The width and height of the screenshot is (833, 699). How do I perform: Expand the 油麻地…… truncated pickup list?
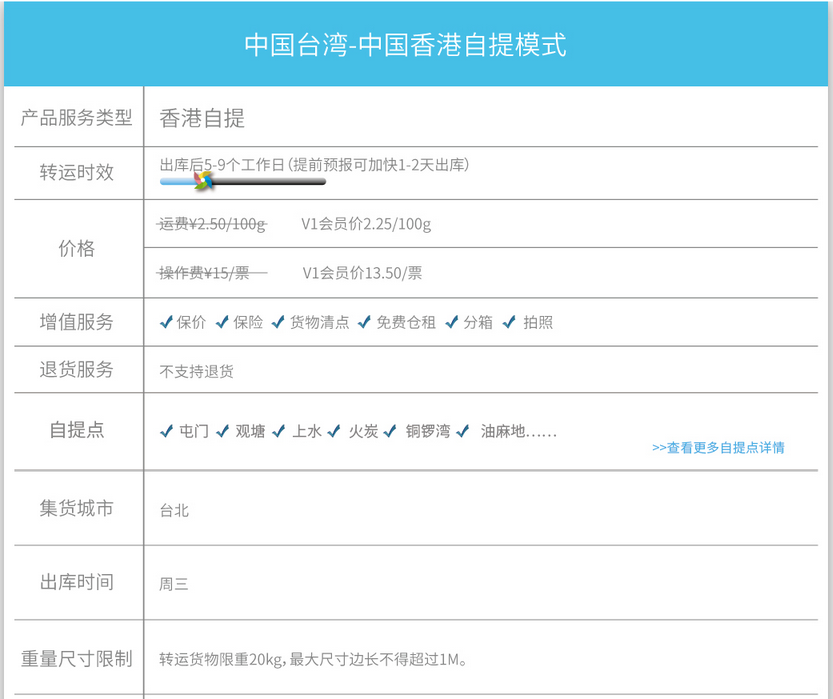click(x=518, y=432)
